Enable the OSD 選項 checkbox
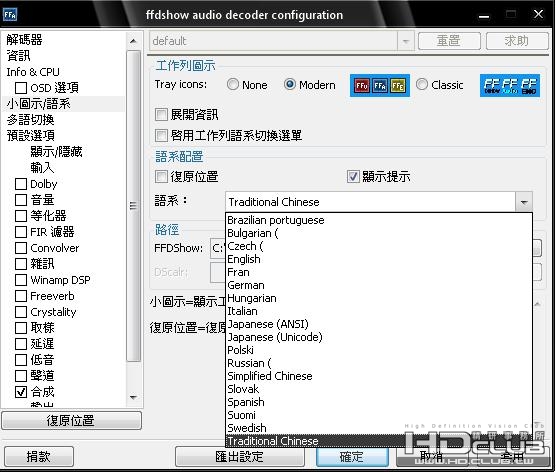The height and width of the screenshot is (472, 556). click(21, 88)
